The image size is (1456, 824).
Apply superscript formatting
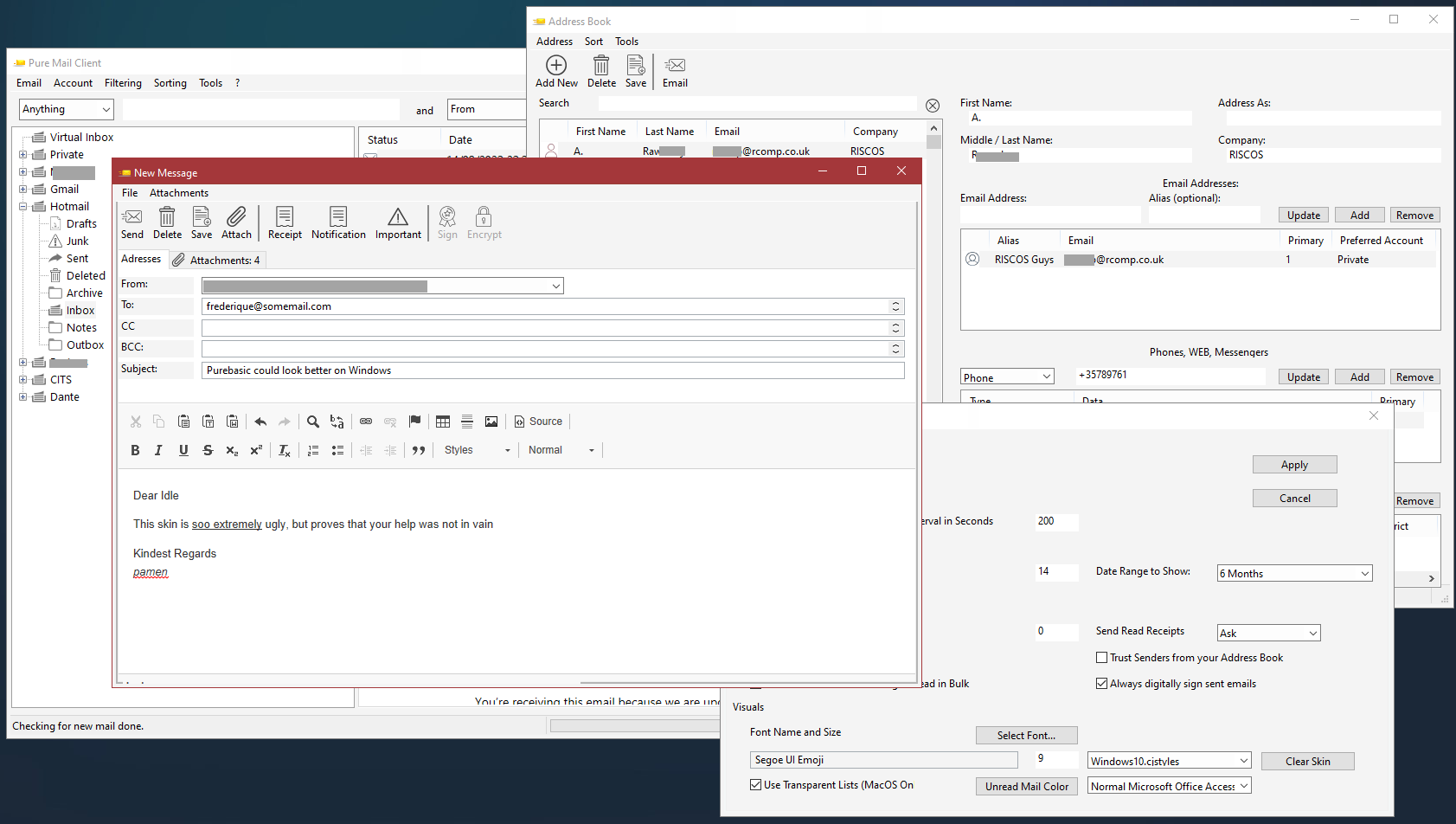(x=256, y=450)
